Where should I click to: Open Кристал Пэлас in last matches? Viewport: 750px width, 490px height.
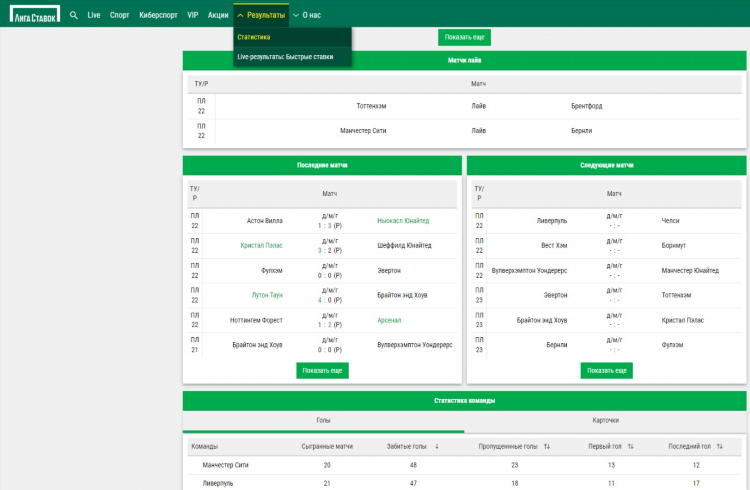pyautogui.click(x=262, y=245)
